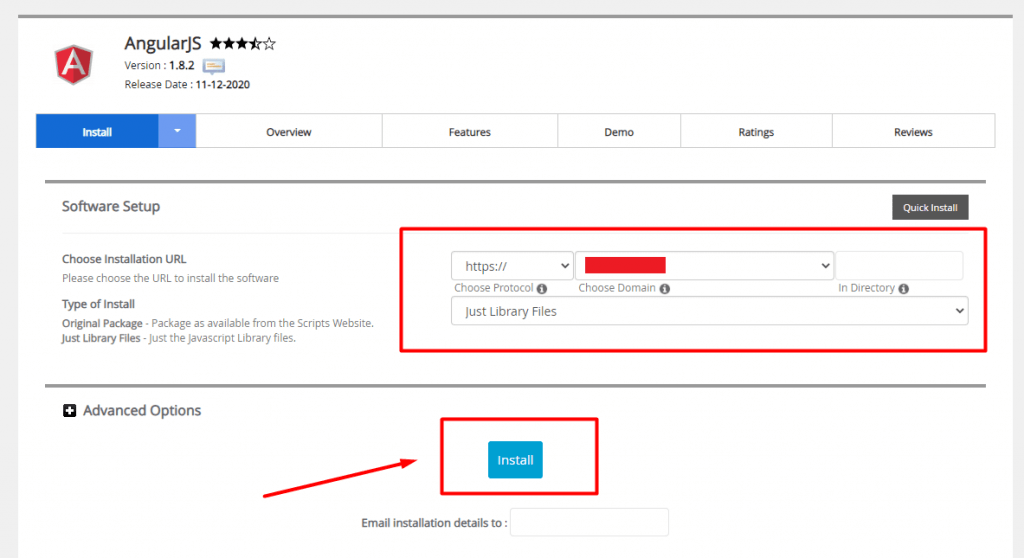Viewport: 1024px width, 558px height.
Task: Click the blue Install button
Action: tap(515, 460)
